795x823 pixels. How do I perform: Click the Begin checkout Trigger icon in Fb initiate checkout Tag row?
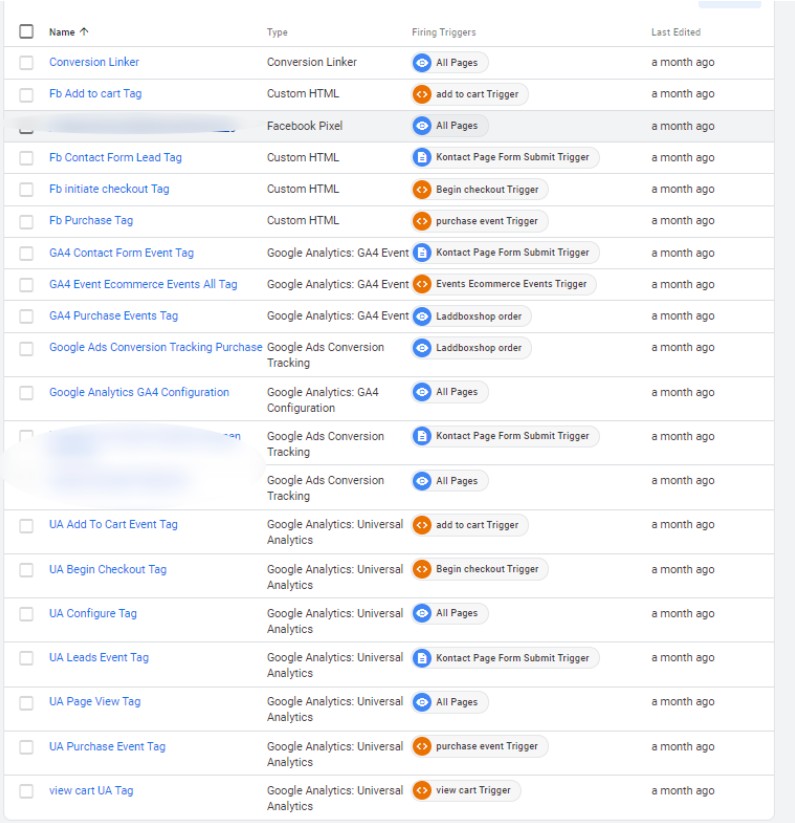point(422,189)
